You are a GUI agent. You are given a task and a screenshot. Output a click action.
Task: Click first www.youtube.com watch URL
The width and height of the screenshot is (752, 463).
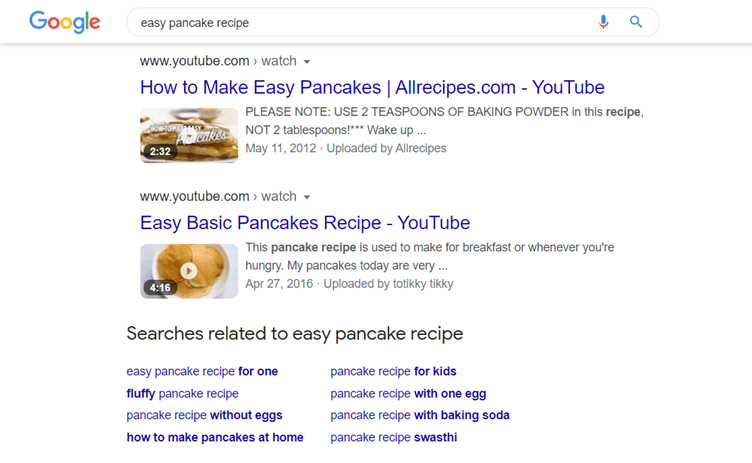pos(218,61)
